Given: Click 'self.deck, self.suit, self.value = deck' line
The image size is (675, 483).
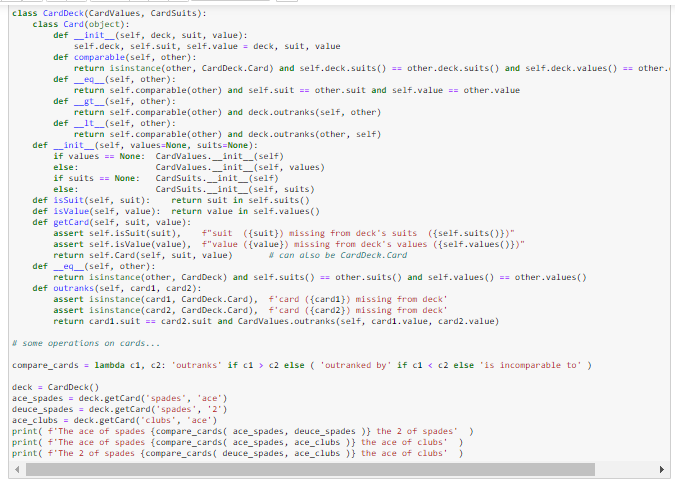Looking at the screenshot, I should 207,46.
